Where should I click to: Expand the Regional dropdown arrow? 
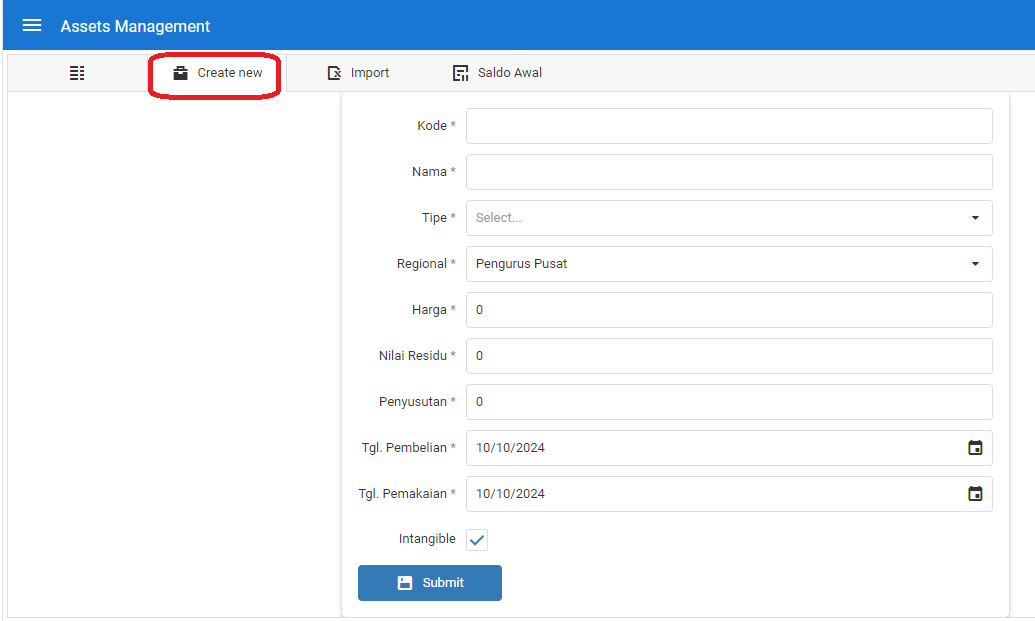[975, 264]
